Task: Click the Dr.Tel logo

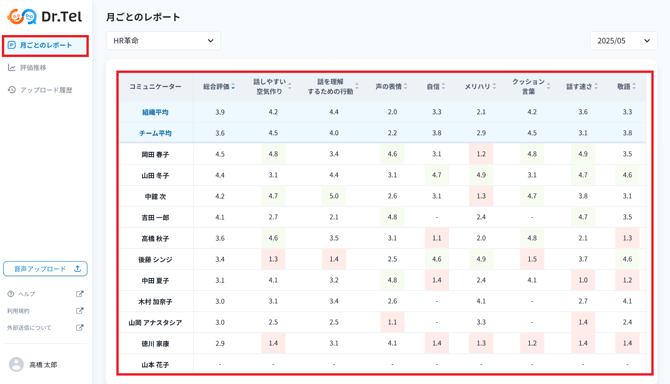Action: pyautogui.click(x=44, y=17)
